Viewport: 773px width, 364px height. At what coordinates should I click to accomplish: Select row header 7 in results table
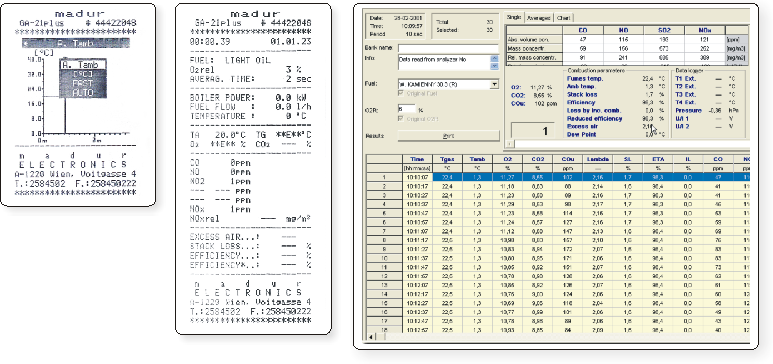[385, 230]
